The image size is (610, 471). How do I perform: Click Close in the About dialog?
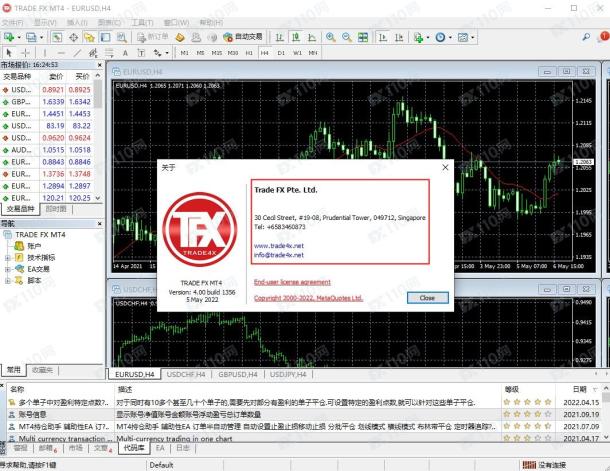point(428,298)
